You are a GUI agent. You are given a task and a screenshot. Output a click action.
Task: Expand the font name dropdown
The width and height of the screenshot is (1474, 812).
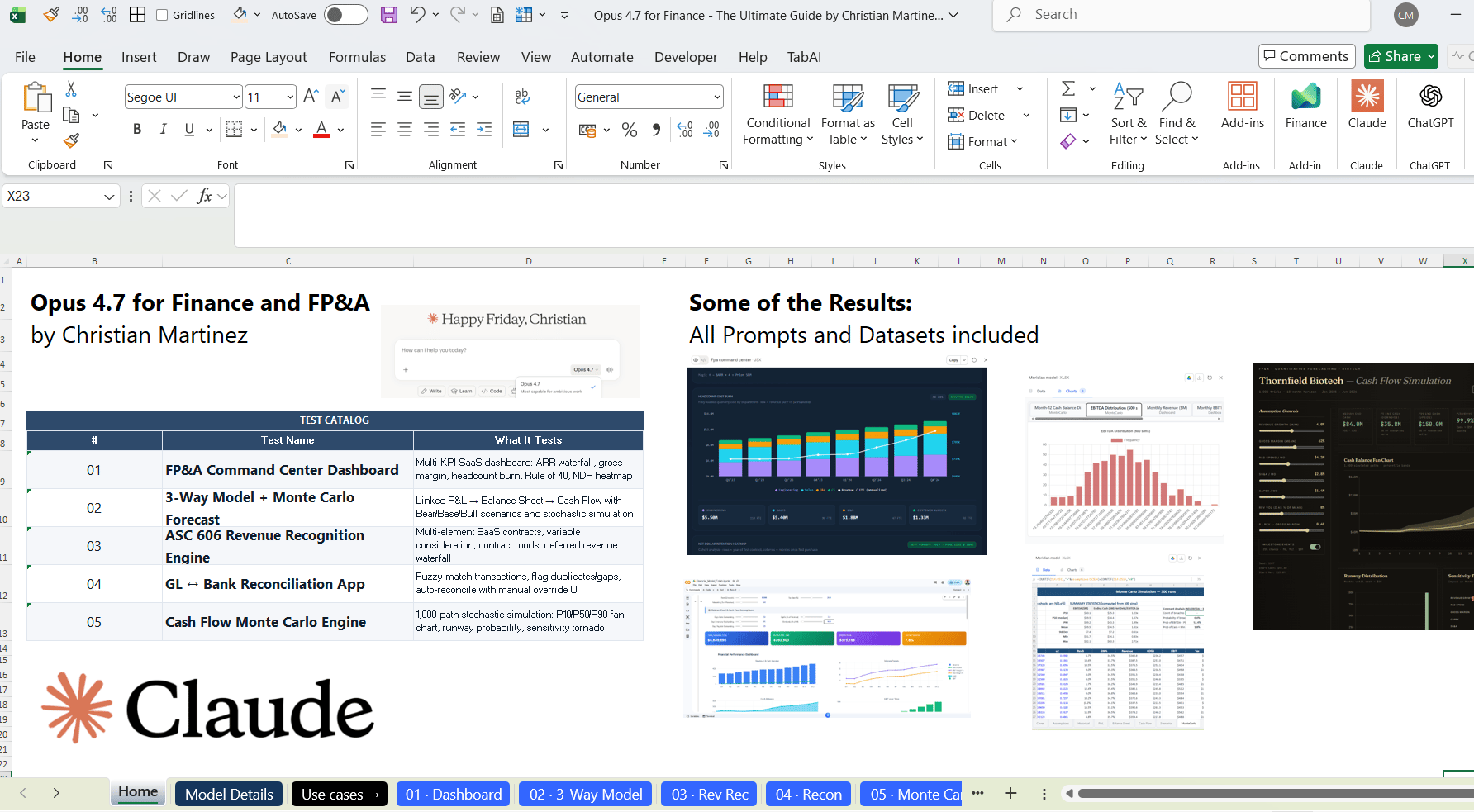(236, 97)
